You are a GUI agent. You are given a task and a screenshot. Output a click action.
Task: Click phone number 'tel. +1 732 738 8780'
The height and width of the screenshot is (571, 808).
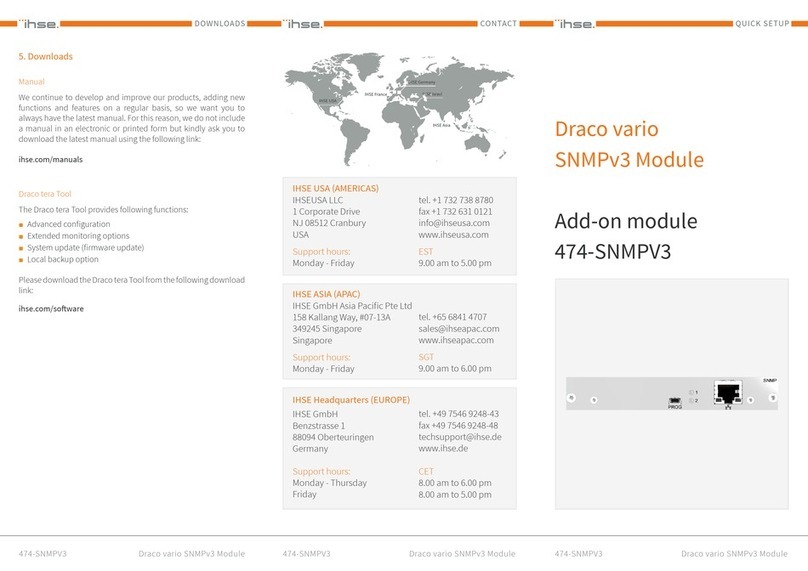(x=456, y=199)
